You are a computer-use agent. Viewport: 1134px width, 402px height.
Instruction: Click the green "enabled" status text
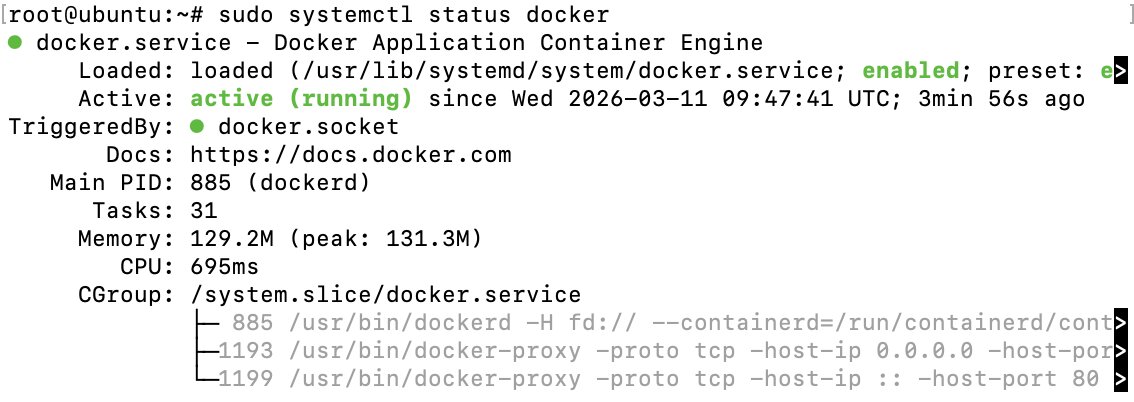[910, 71]
